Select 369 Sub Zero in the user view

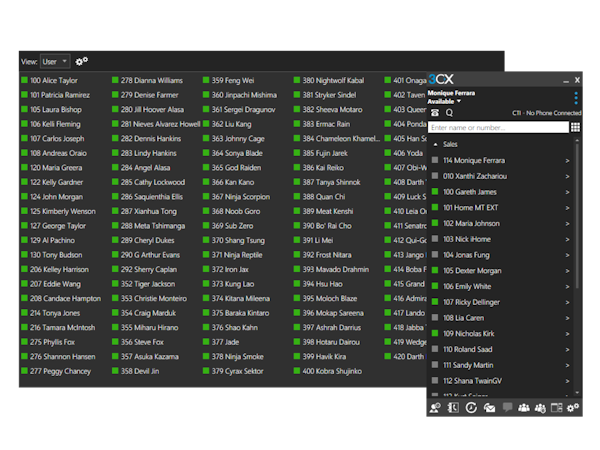point(228,226)
